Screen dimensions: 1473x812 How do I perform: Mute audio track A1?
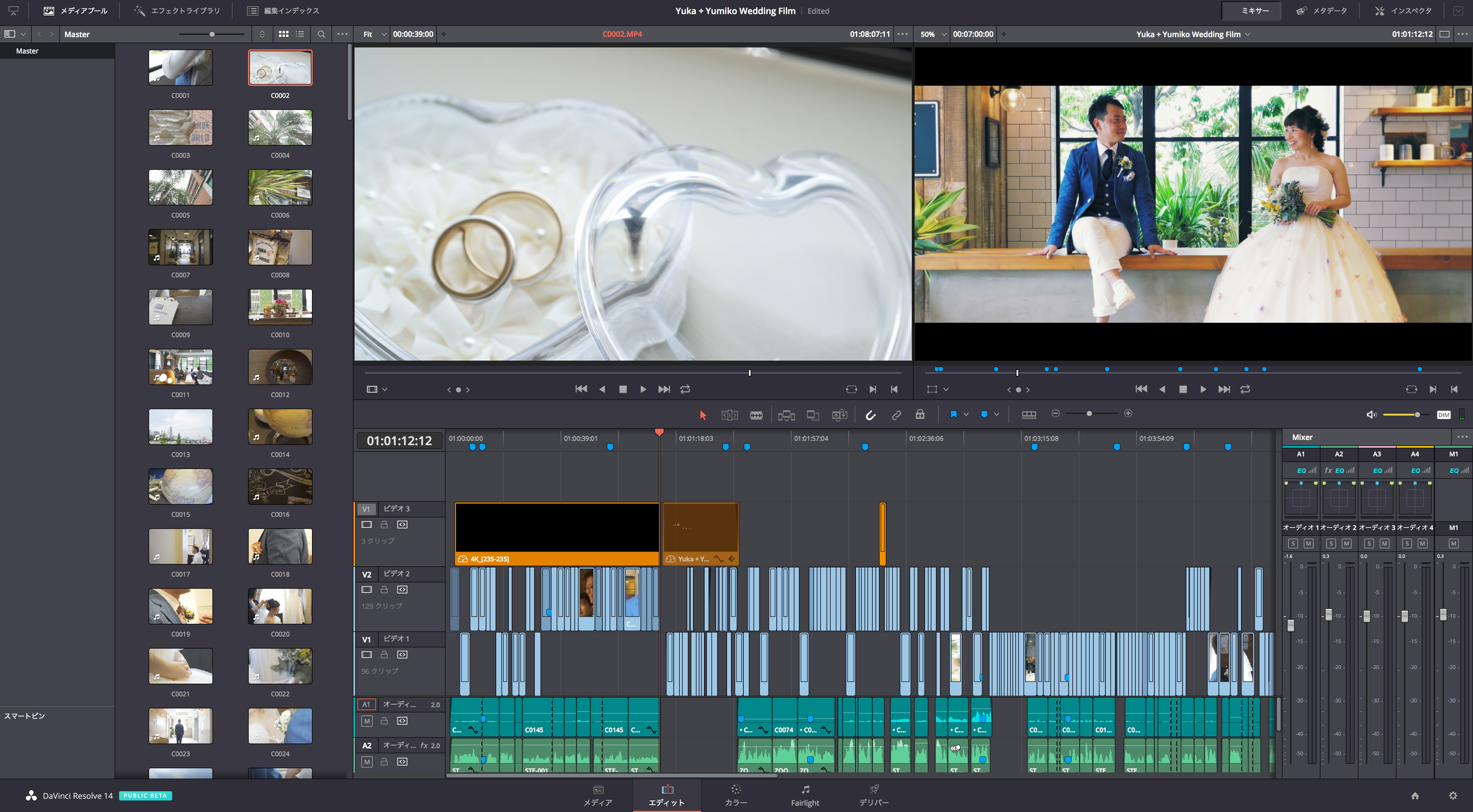(x=367, y=721)
